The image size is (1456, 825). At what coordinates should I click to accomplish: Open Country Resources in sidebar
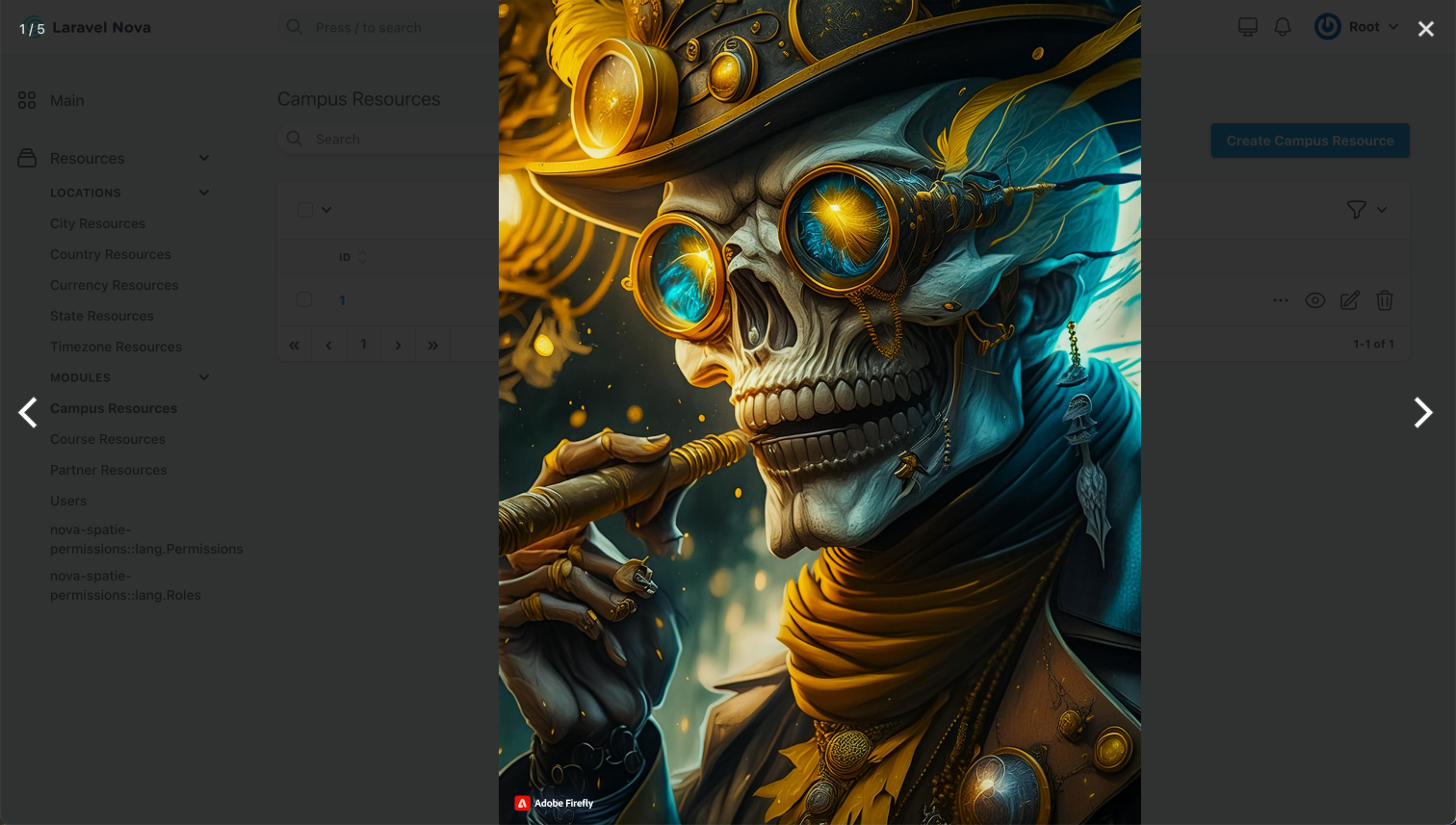pos(111,254)
